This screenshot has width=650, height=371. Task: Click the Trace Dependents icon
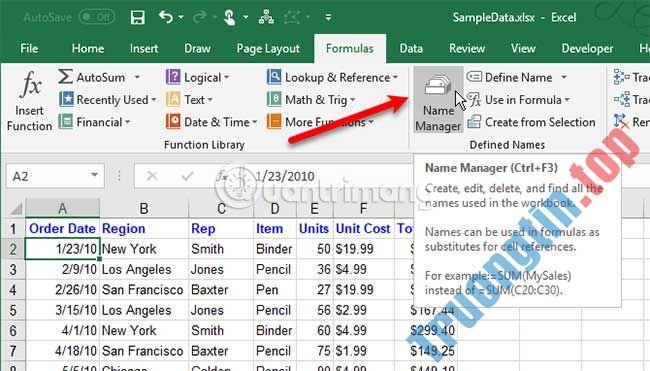pyautogui.click(x=621, y=99)
